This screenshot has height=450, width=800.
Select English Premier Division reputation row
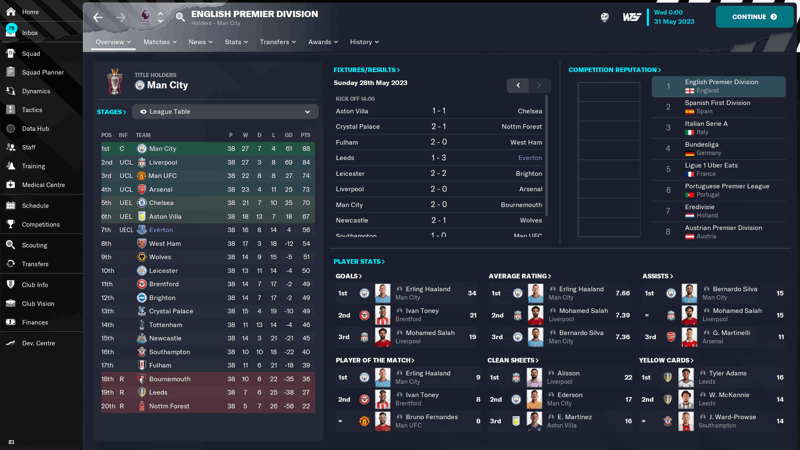click(718, 86)
